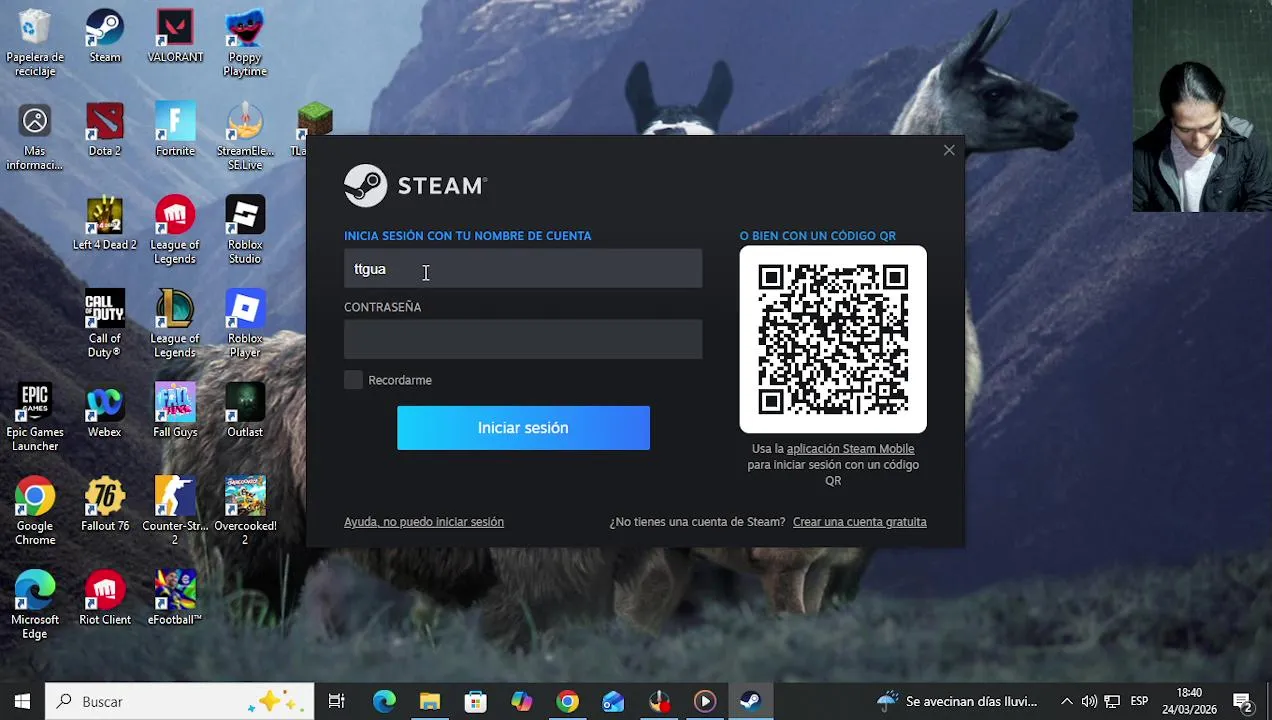This screenshot has height=720, width=1272.
Task: Select the Epic Games Launcher desktop icon
Action: click(x=35, y=419)
